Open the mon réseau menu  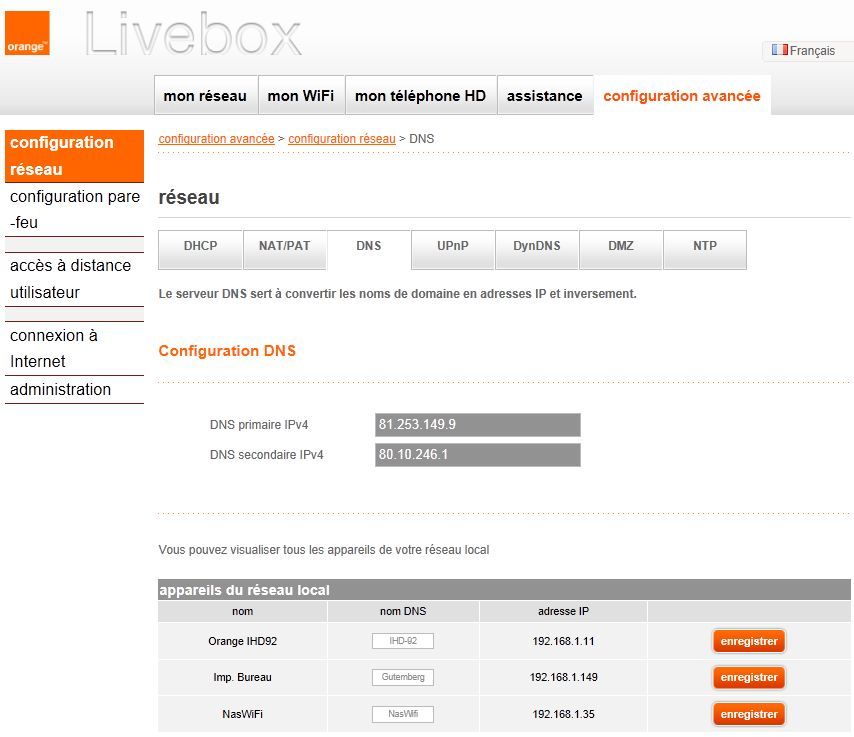click(x=205, y=95)
